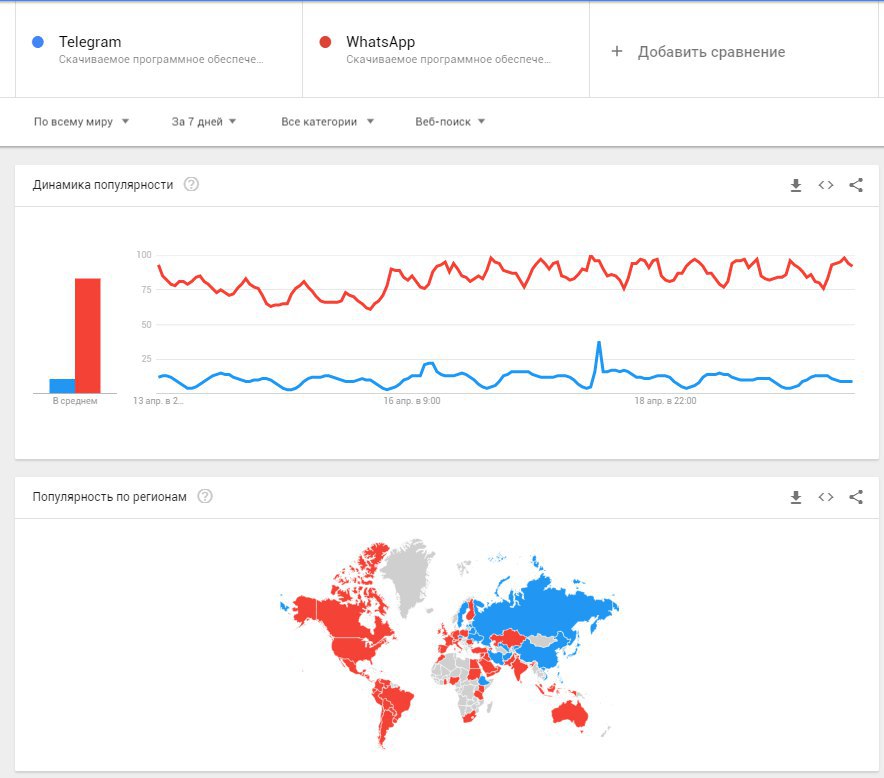The height and width of the screenshot is (778, 884).
Task: Expand the Веб-поиск search type dropdown
Action: [450, 122]
